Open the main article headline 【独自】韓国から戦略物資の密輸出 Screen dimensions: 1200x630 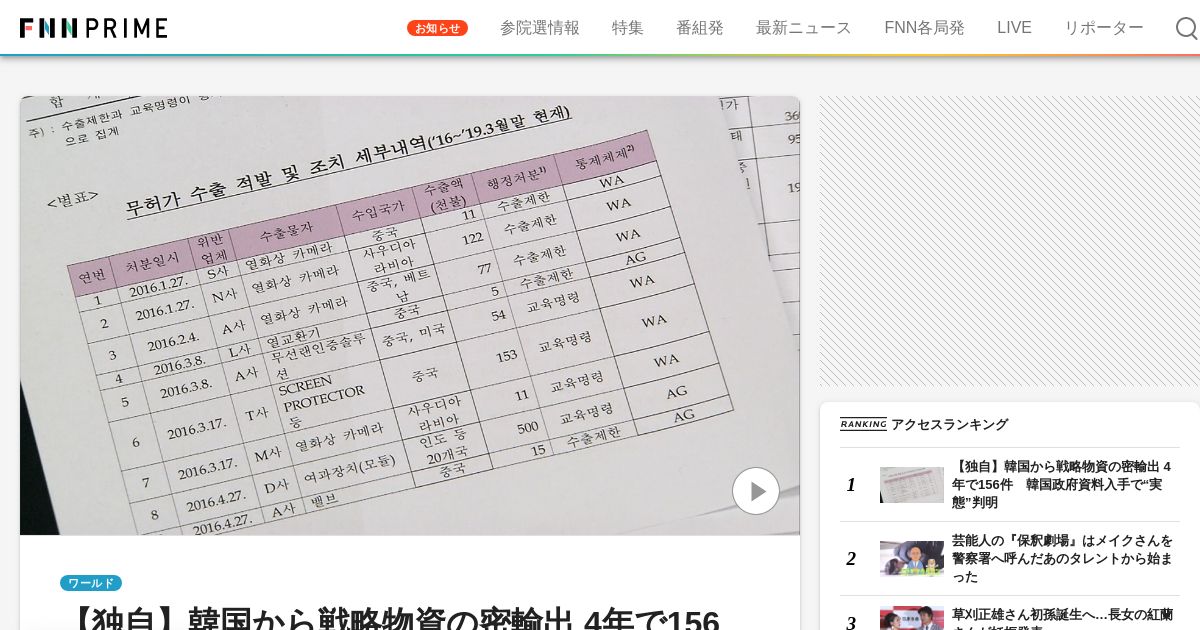[390, 617]
